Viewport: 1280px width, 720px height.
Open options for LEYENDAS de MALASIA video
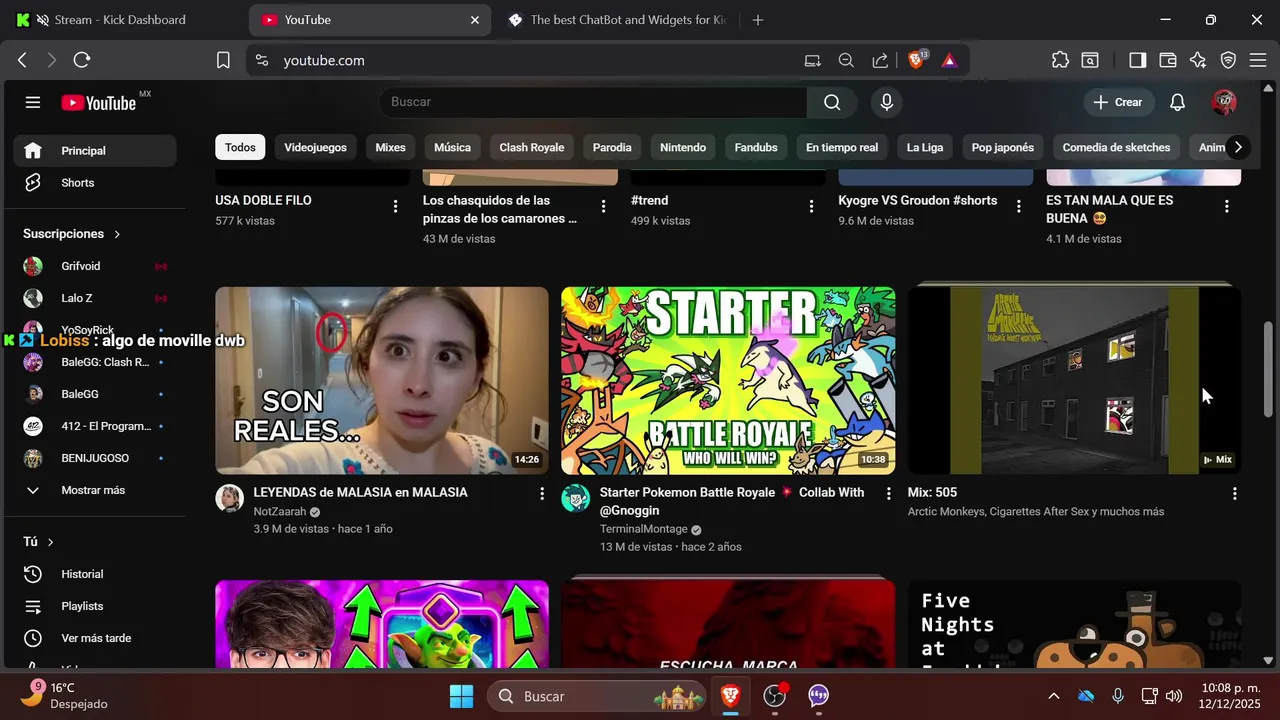tap(542, 493)
